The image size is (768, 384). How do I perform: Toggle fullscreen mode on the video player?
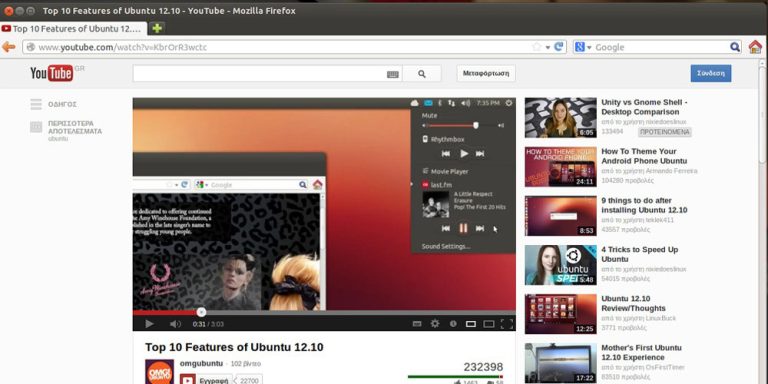(x=506, y=324)
